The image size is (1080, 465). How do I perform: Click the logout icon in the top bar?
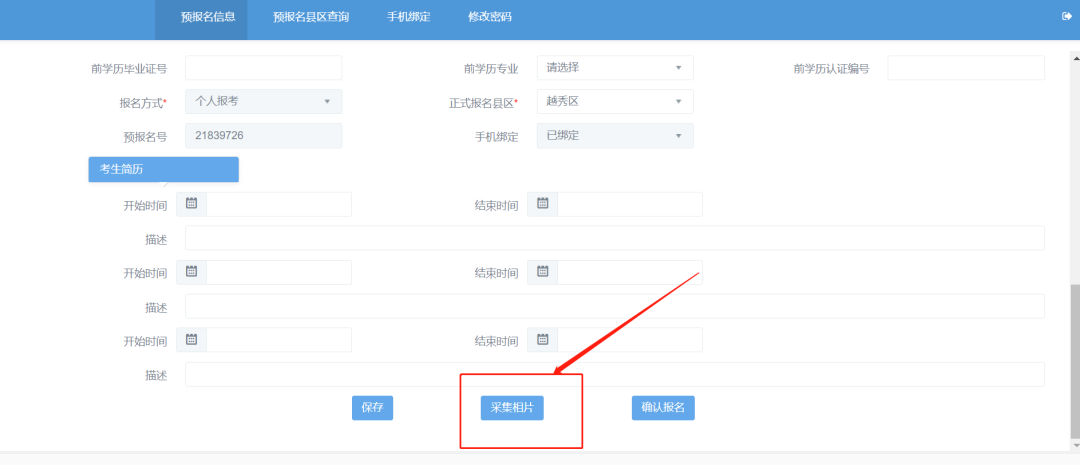(1066, 17)
